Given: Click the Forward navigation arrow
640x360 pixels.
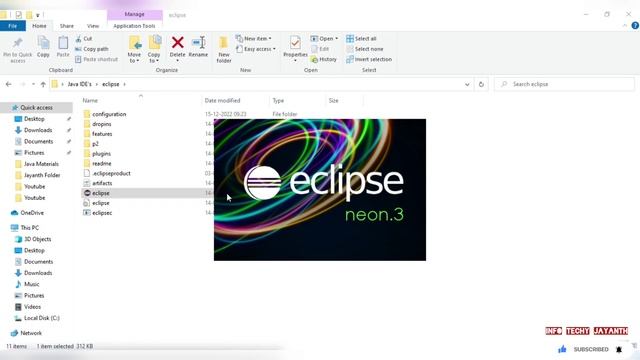Looking at the screenshot, I should click(22, 84).
